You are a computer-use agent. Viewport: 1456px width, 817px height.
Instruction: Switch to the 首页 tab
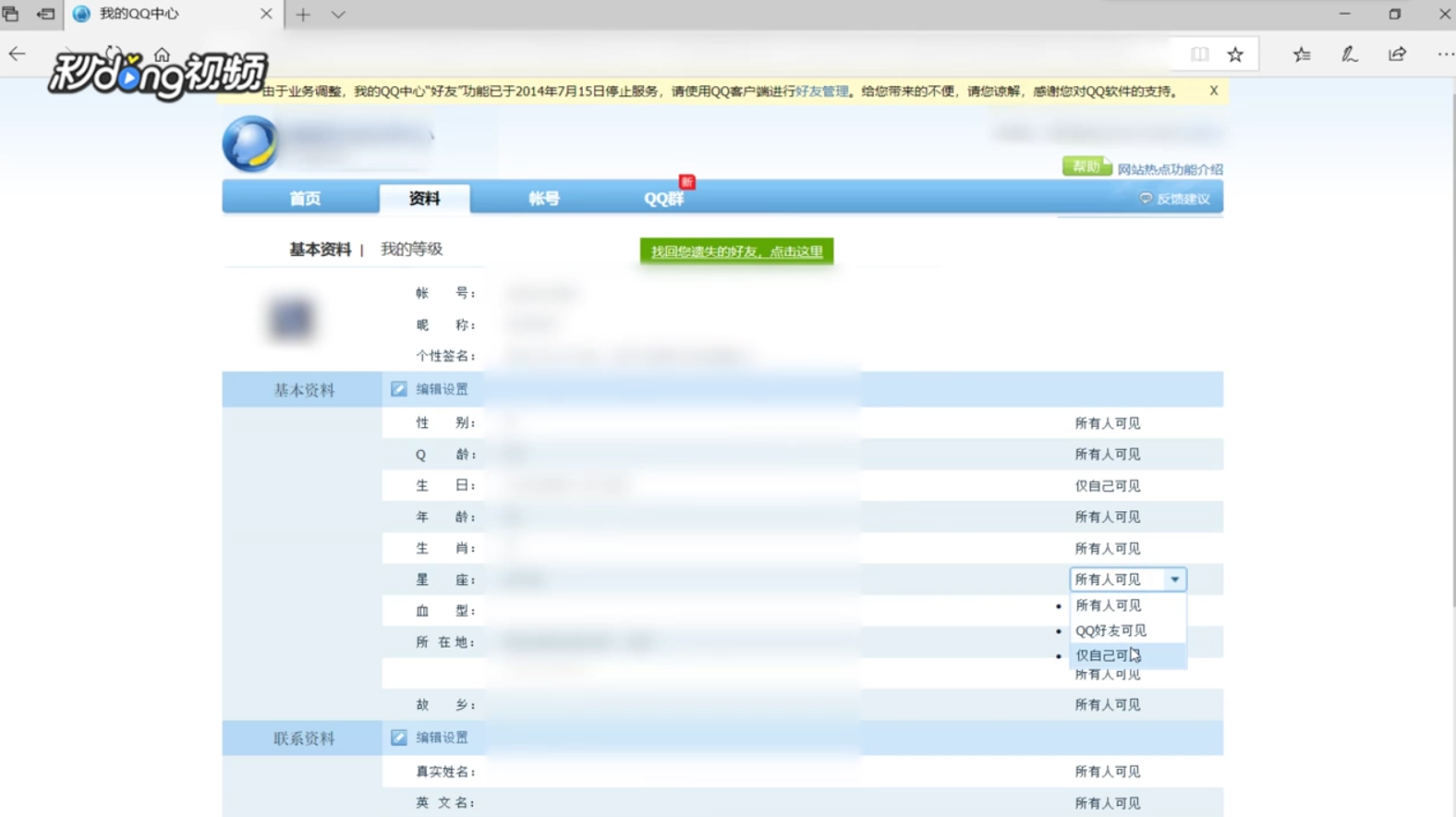pyautogui.click(x=305, y=199)
